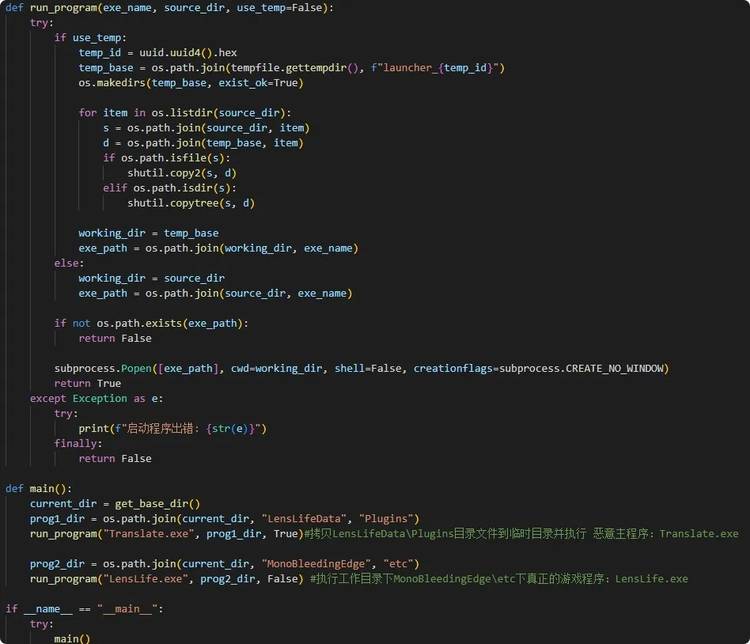750x644 pixels.
Task: Place cursor on uuid.uuid4().hex
Action: 188,53
